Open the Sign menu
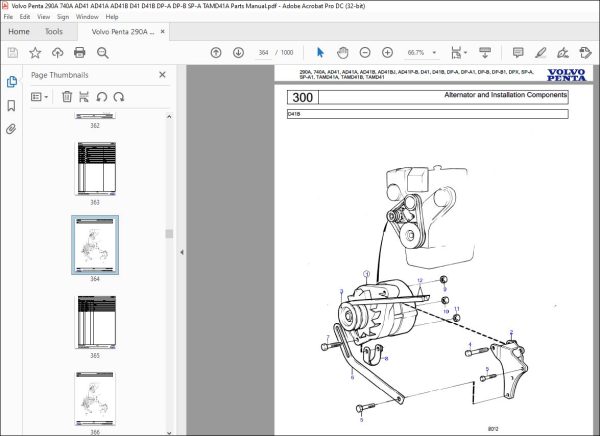Viewport: 600px width, 436px height. coord(63,17)
